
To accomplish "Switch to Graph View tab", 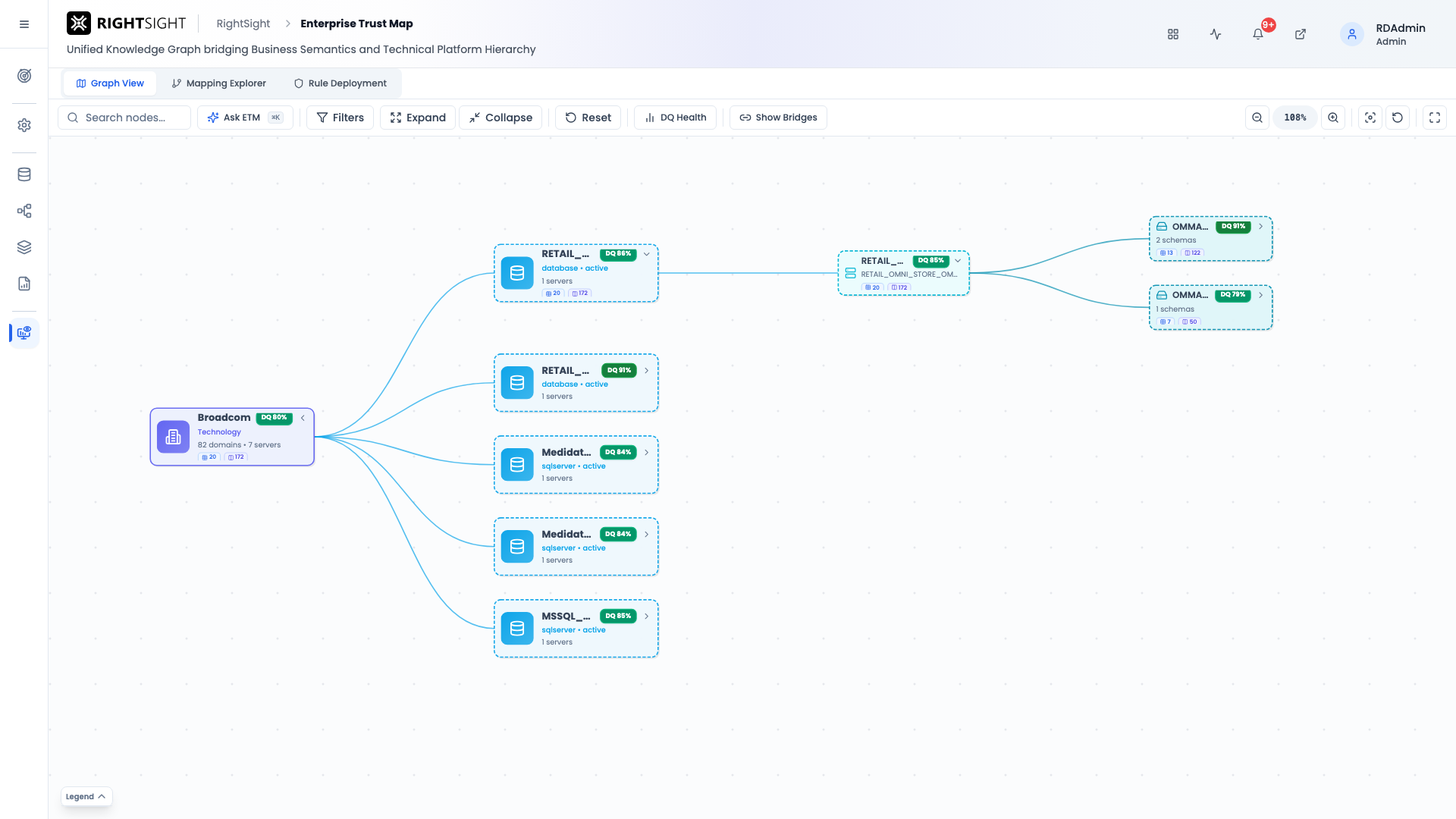I will 110,83.
